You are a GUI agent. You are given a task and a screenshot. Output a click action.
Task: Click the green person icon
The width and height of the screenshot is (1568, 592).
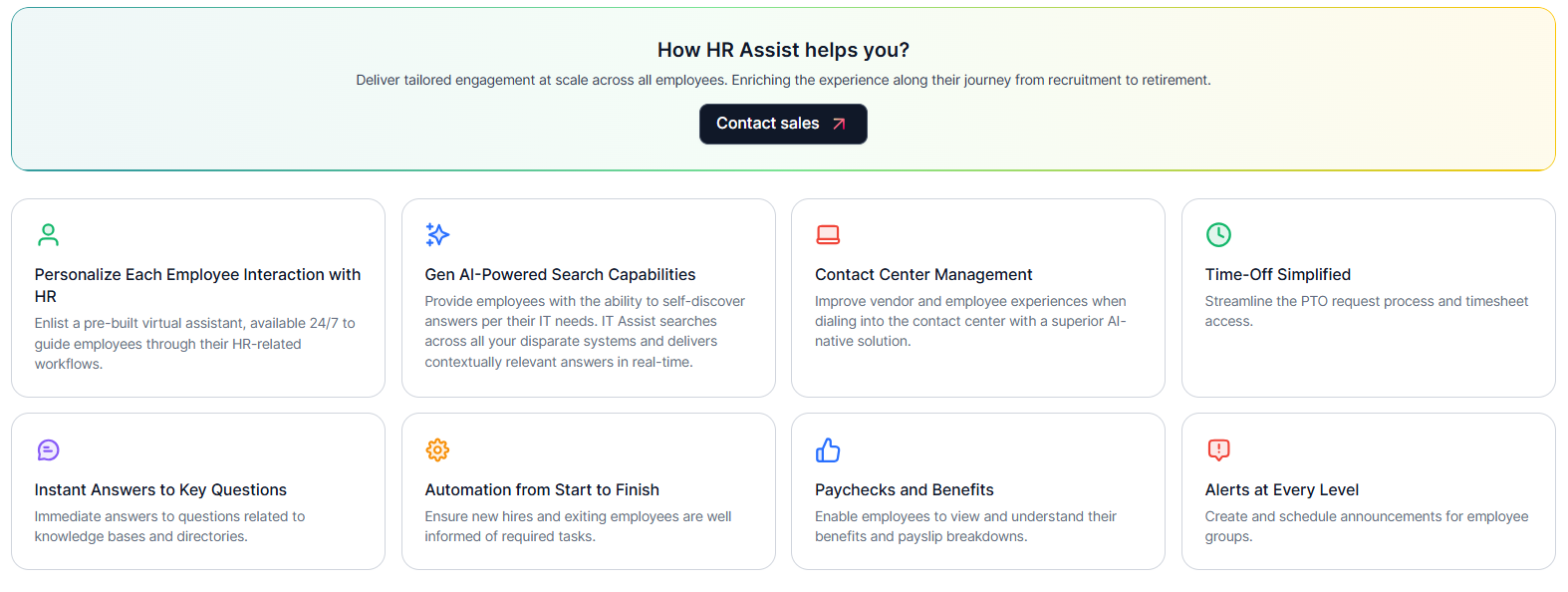[x=48, y=234]
